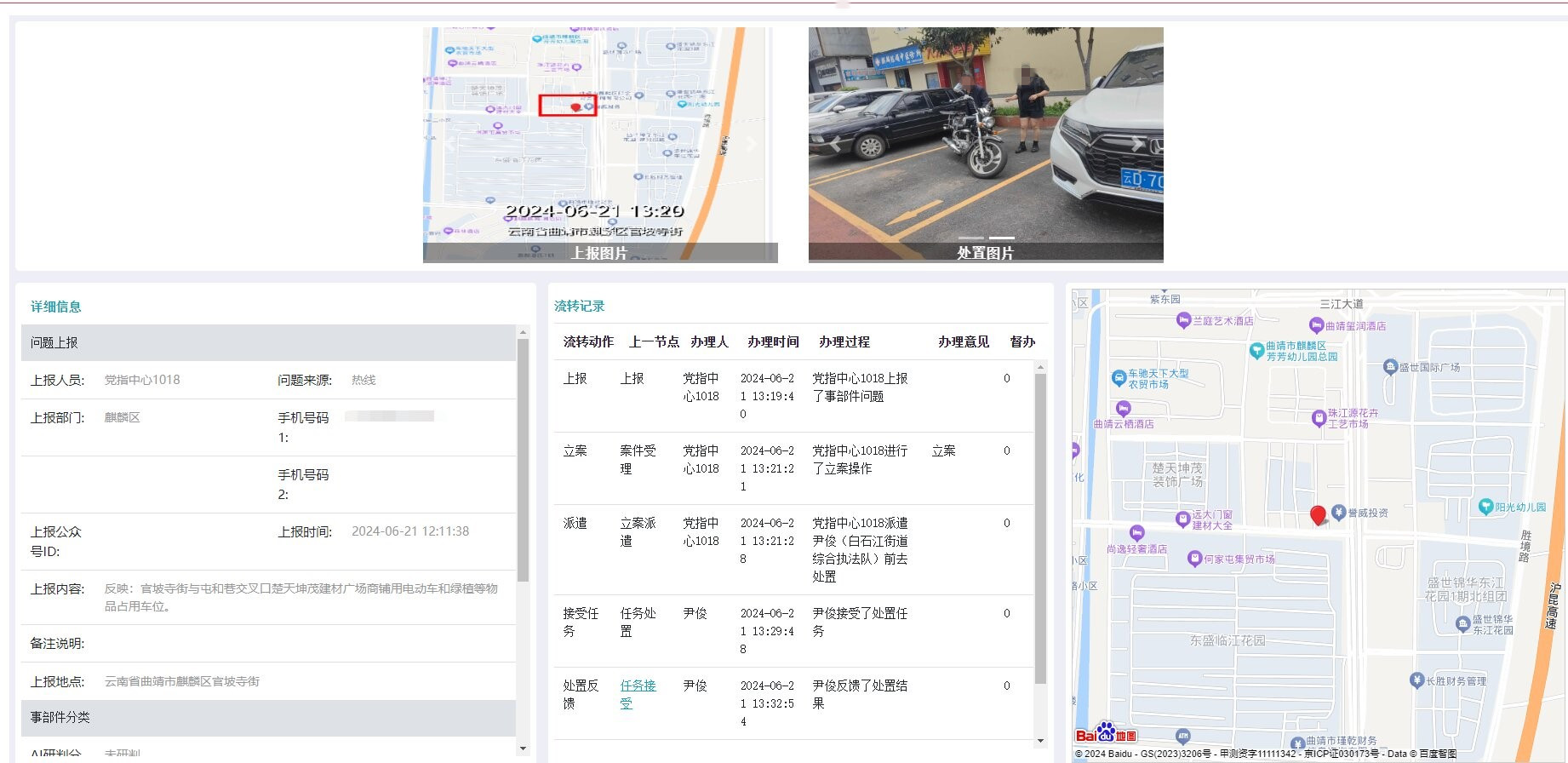
Task: Click the 办理人 column header
Action: click(x=709, y=341)
